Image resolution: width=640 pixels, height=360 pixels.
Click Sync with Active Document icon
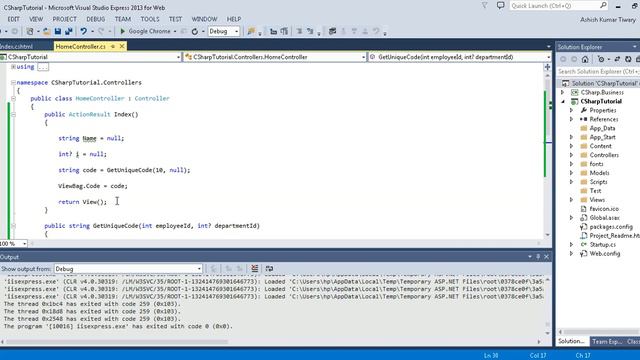617,60
